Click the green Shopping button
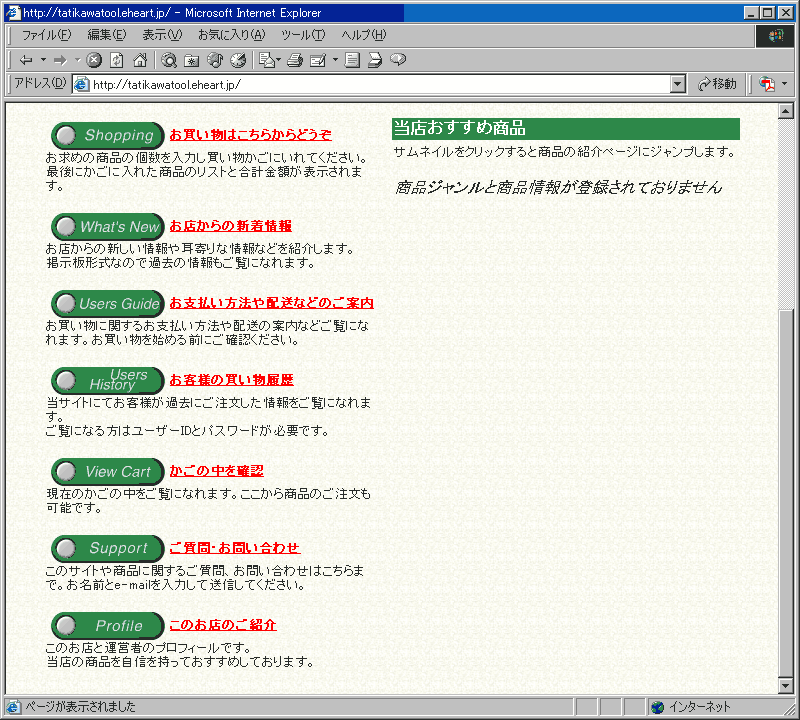The image size is (800, 720). pyautogui.click(x=108, y=135)
